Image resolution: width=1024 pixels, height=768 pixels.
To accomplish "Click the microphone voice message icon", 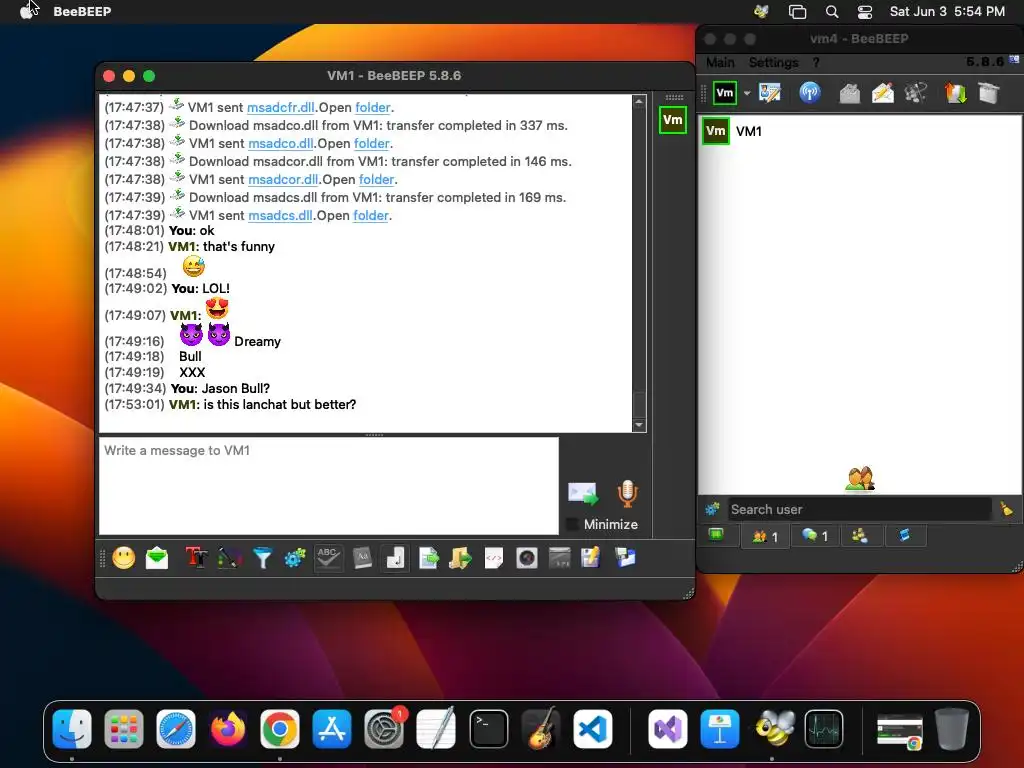I will click(627, 494).
